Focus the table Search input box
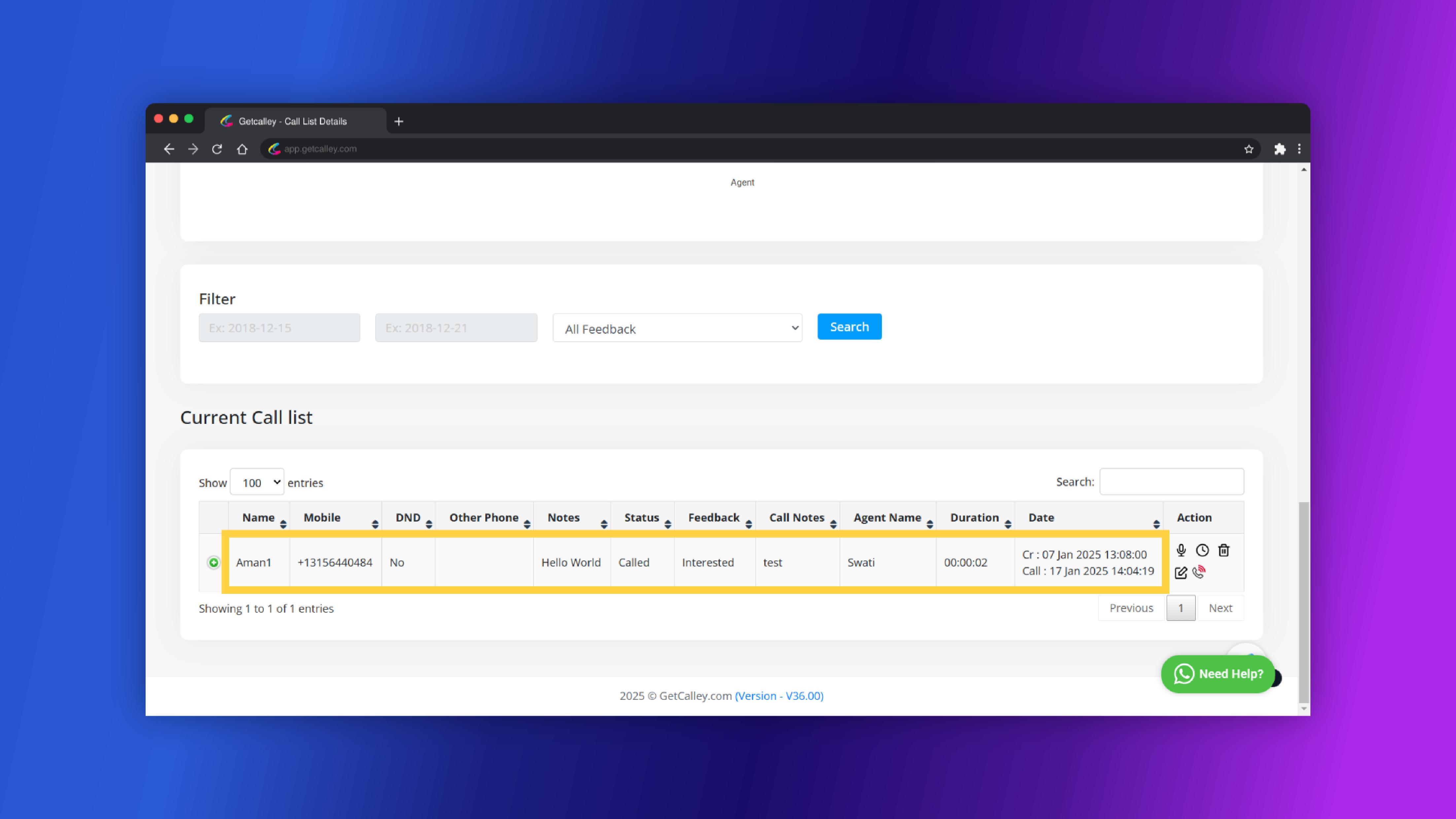 click(1172, 482)
